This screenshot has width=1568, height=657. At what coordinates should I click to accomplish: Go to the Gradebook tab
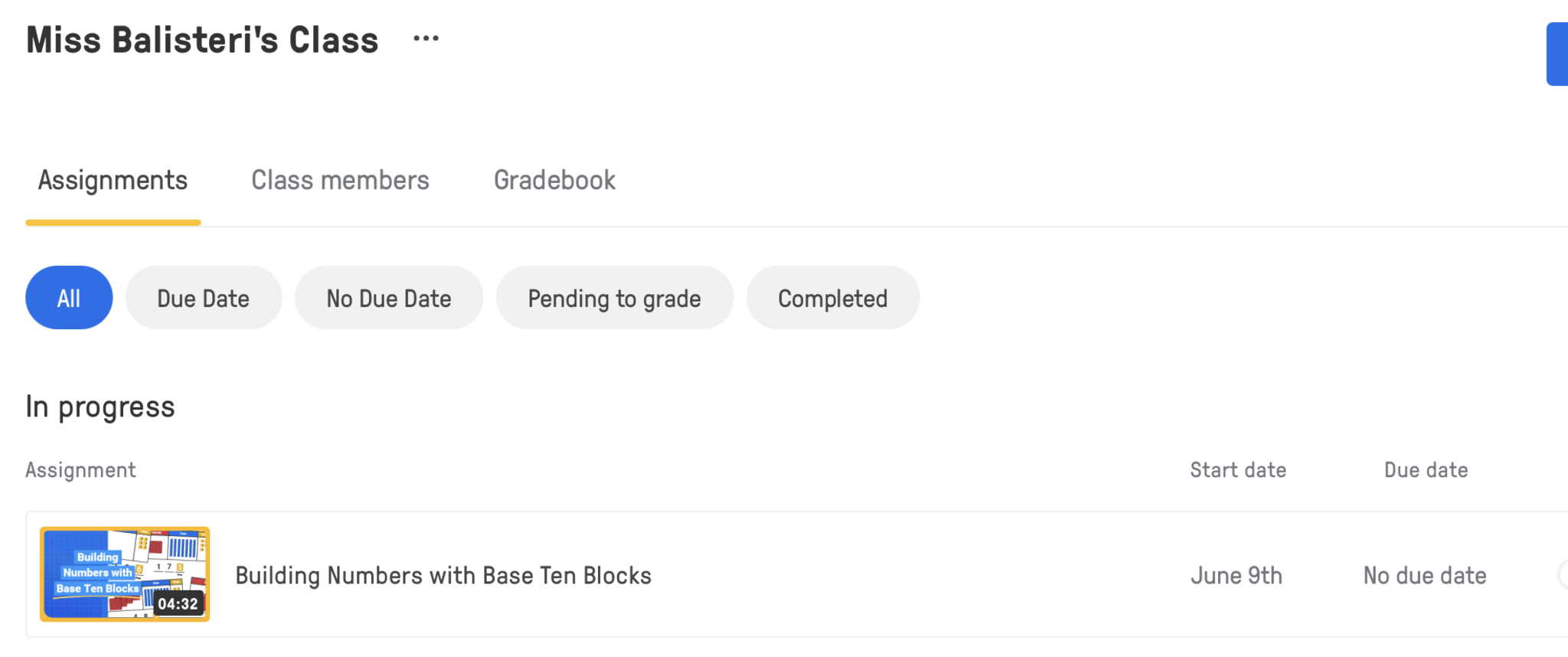point(554,181)
